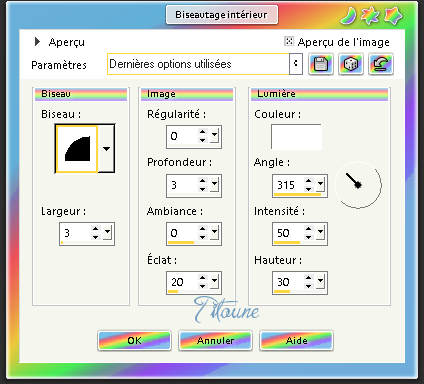Open the Biseau shape dropdown arrow

106,149
